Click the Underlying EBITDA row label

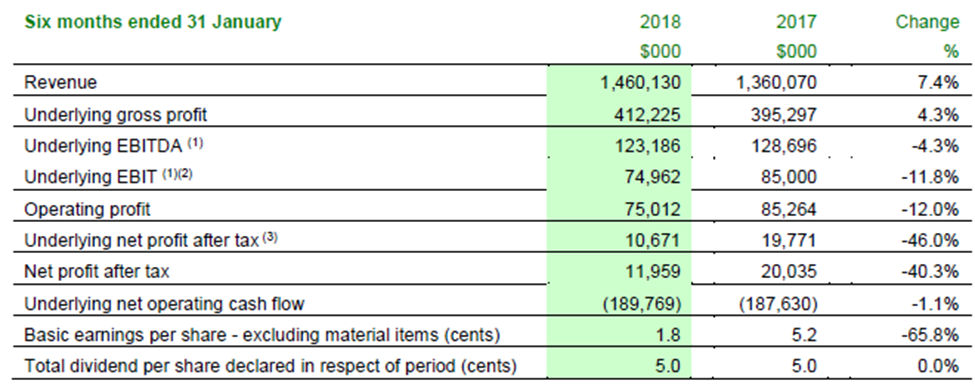(x=113, y=145)
